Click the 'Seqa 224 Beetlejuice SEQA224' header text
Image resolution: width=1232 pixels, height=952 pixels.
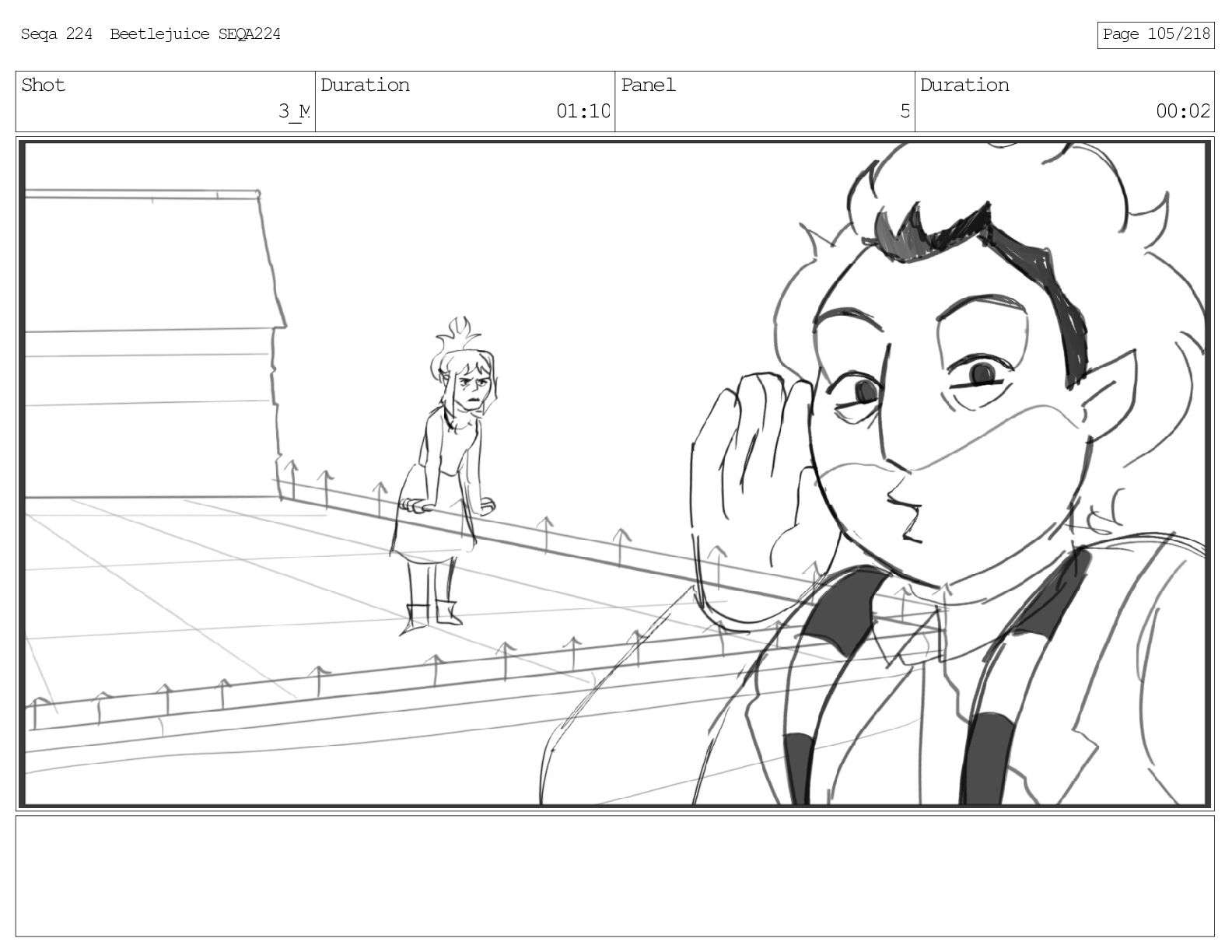(x=150, y=34)
